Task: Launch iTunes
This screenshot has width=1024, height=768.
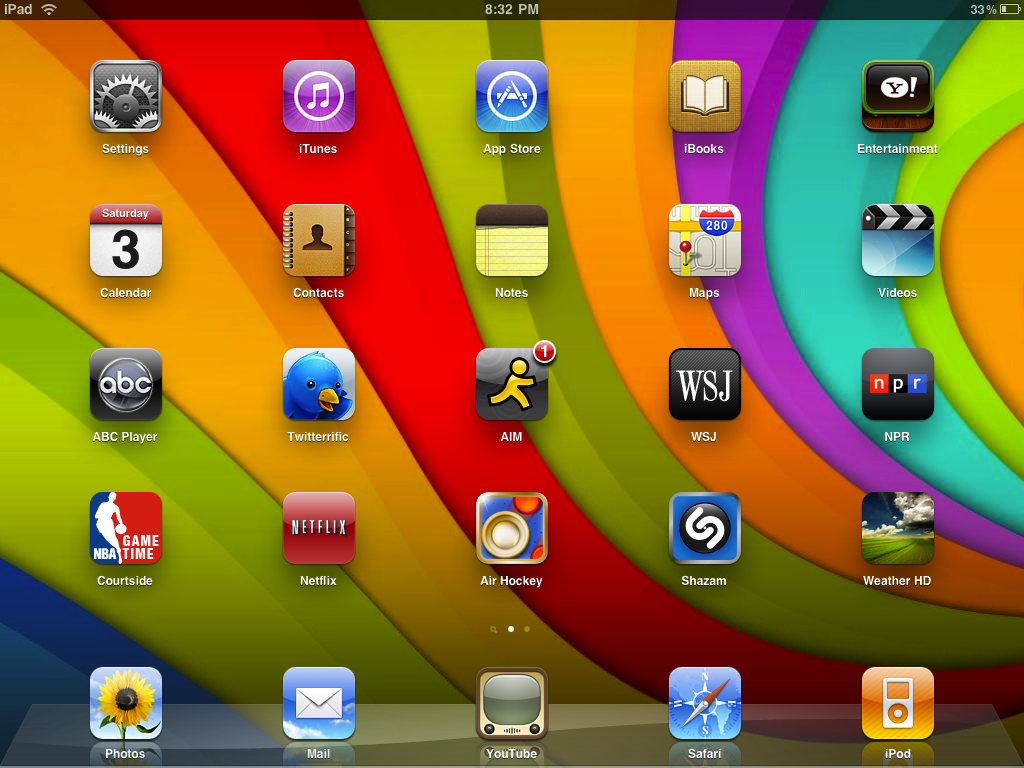Action: (319, 97)
